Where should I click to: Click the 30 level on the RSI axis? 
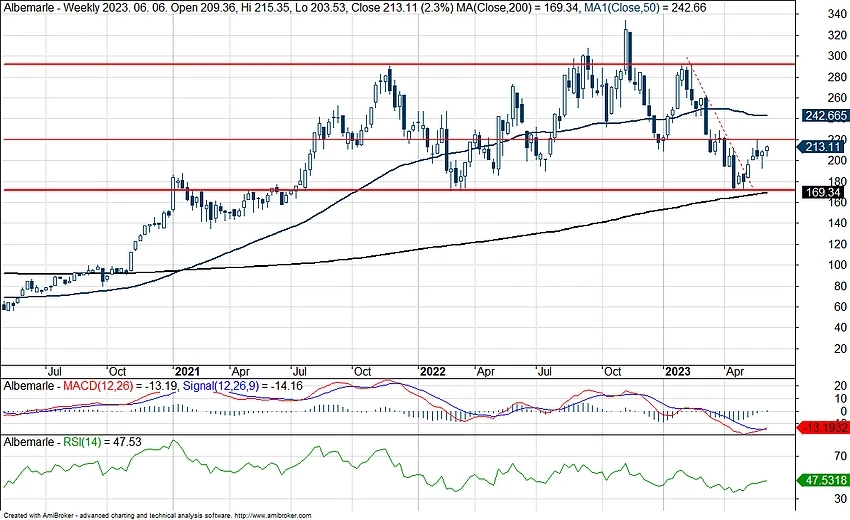click(841, 498)
